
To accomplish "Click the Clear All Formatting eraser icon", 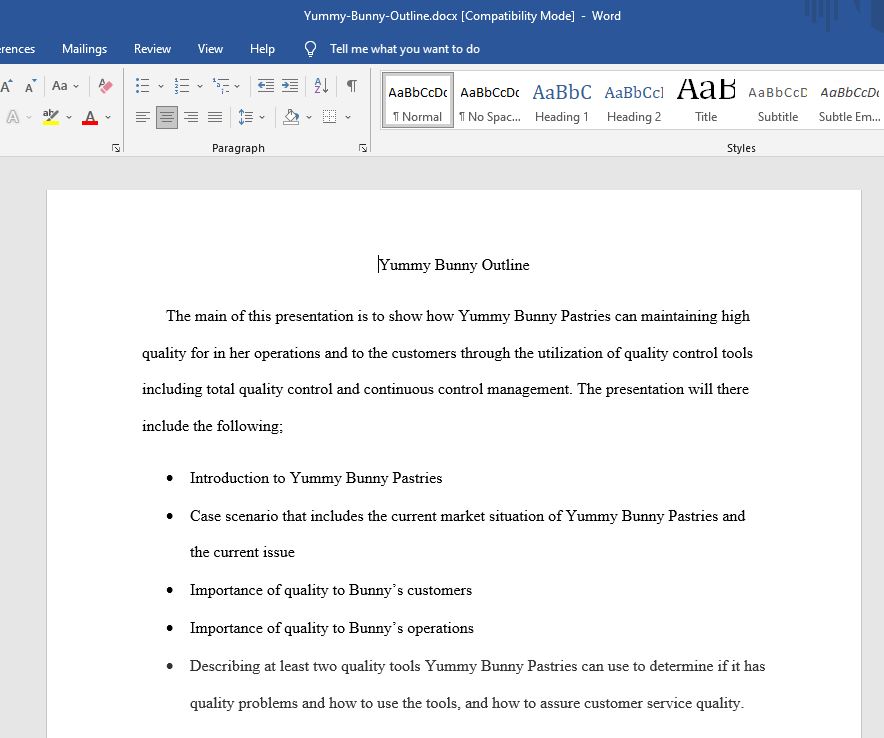I will coord(105,86).
